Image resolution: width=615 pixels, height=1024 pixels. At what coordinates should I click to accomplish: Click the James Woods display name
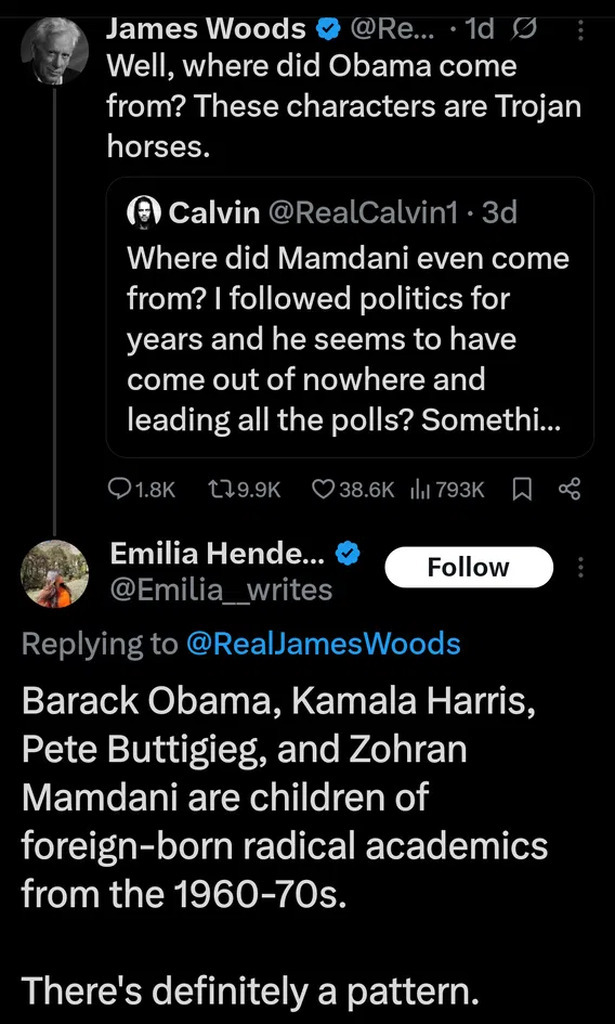(x=207, y=30)
